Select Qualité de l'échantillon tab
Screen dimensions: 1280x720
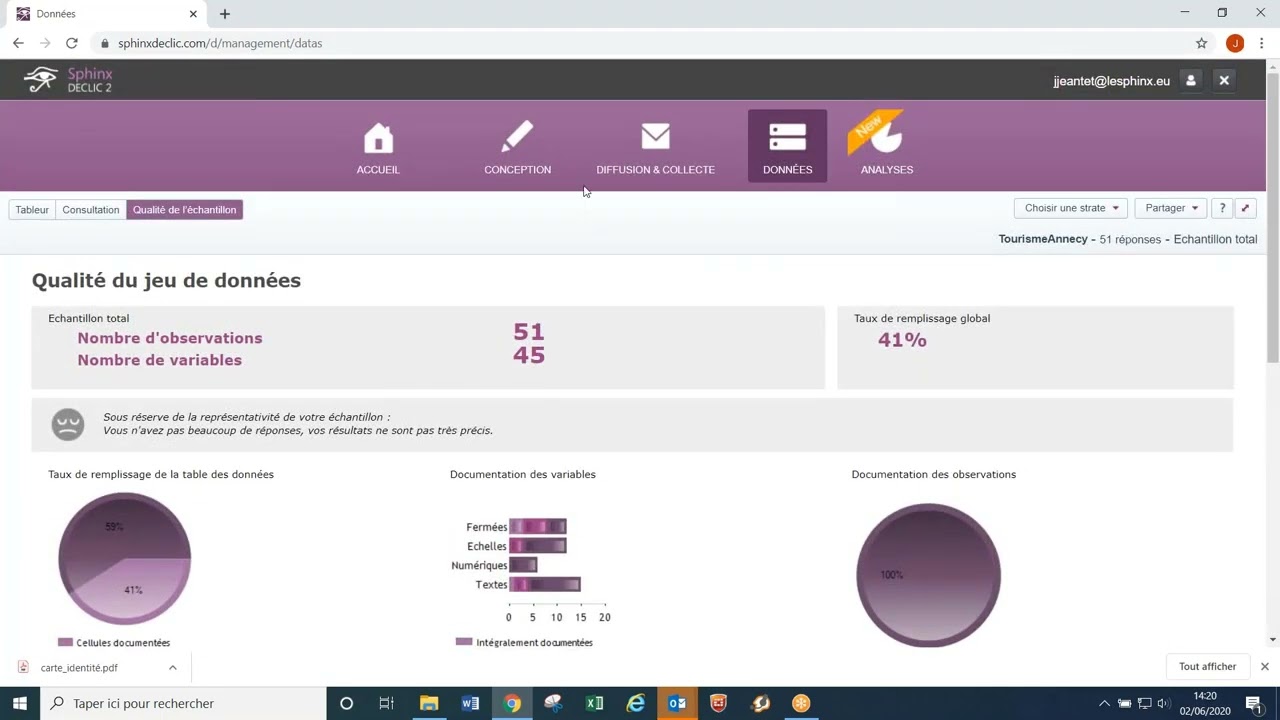tap(184, 209)
